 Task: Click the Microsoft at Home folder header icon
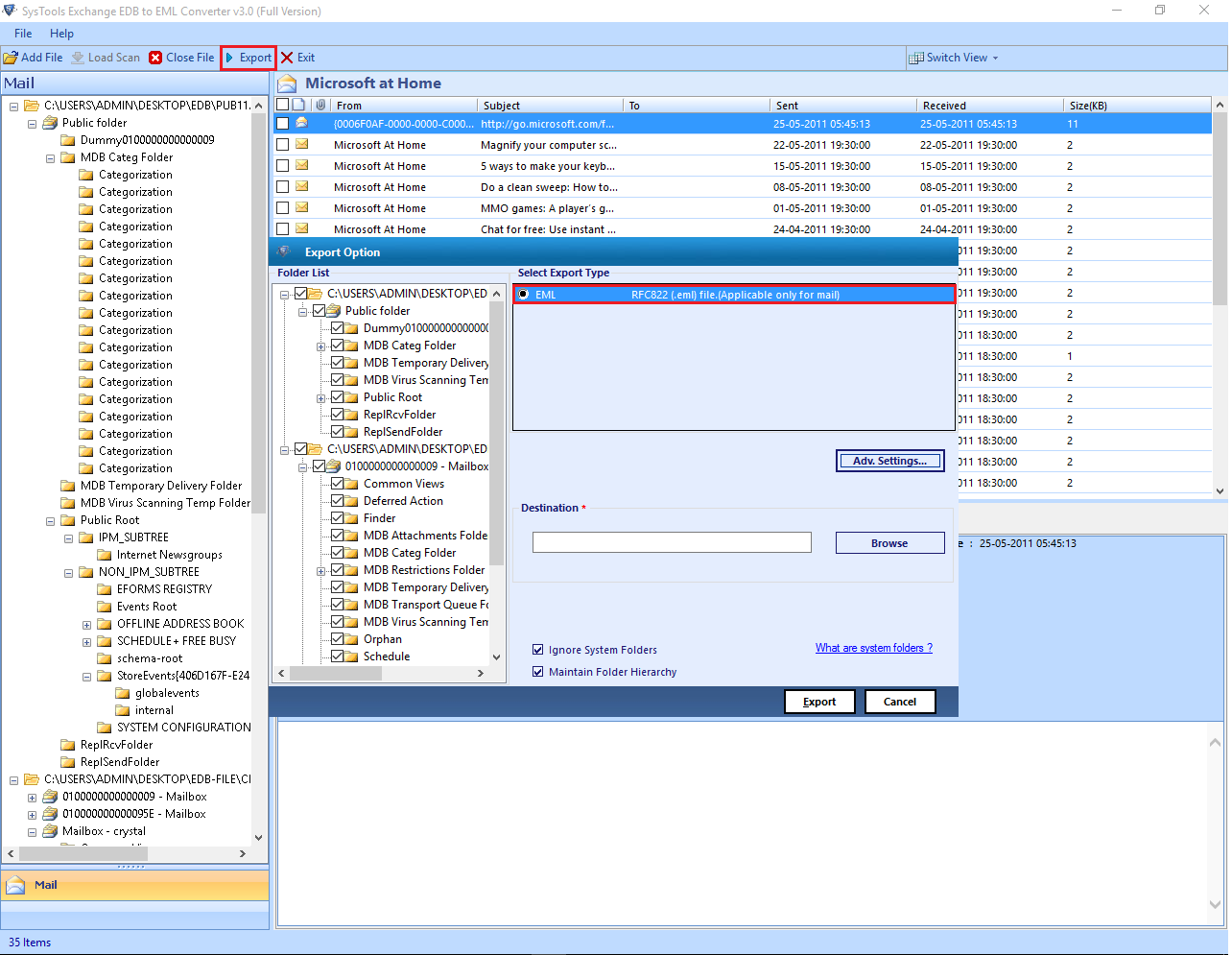tap(287, 84)
